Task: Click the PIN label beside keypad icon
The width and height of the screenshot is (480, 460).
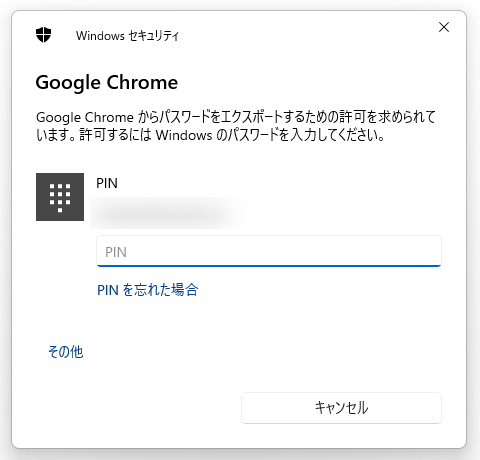Action: pos(107,183)
